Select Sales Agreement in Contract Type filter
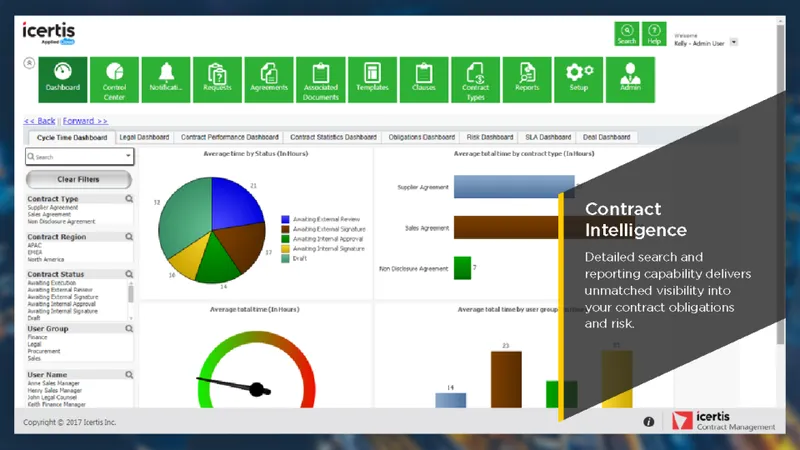Screen dimensions: 800x450 click(x=49, y=215)
